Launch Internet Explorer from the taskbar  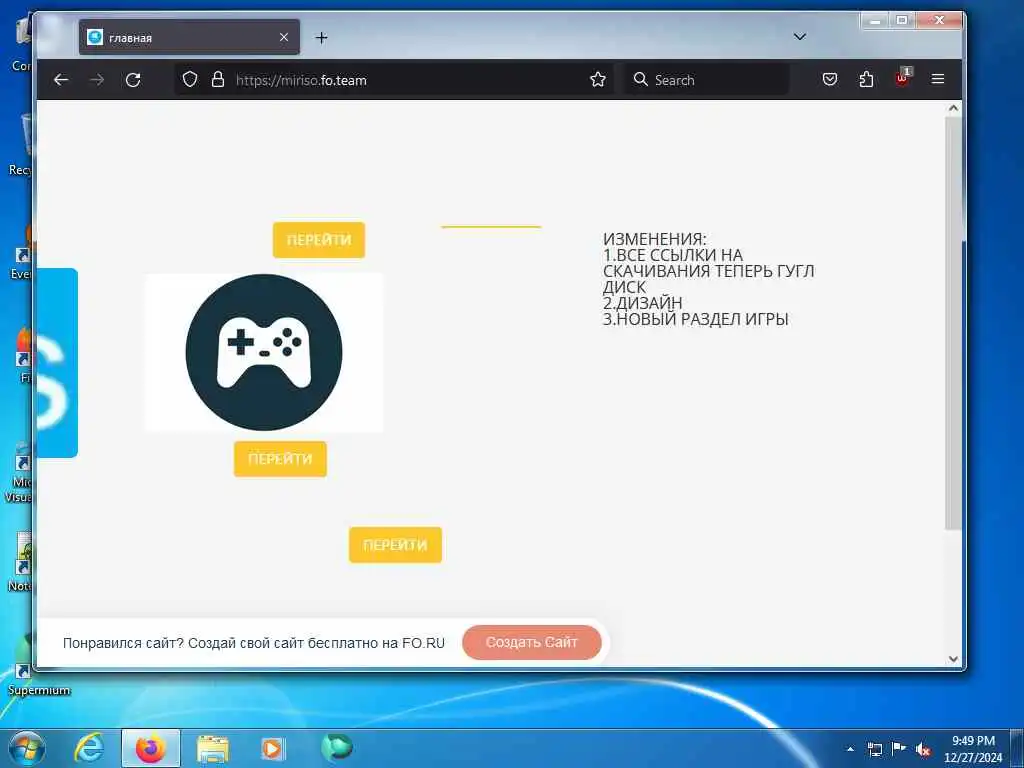coord(89,748)
